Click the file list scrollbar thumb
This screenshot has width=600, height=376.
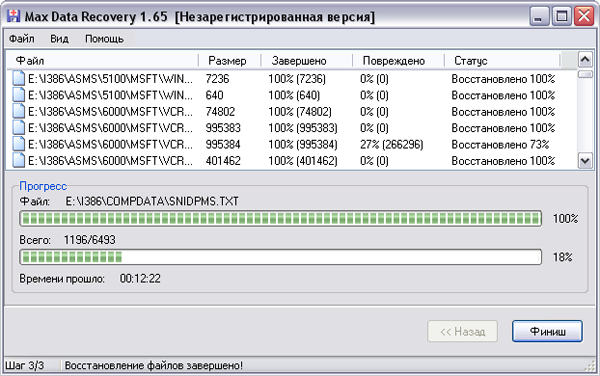coord(585,74)
